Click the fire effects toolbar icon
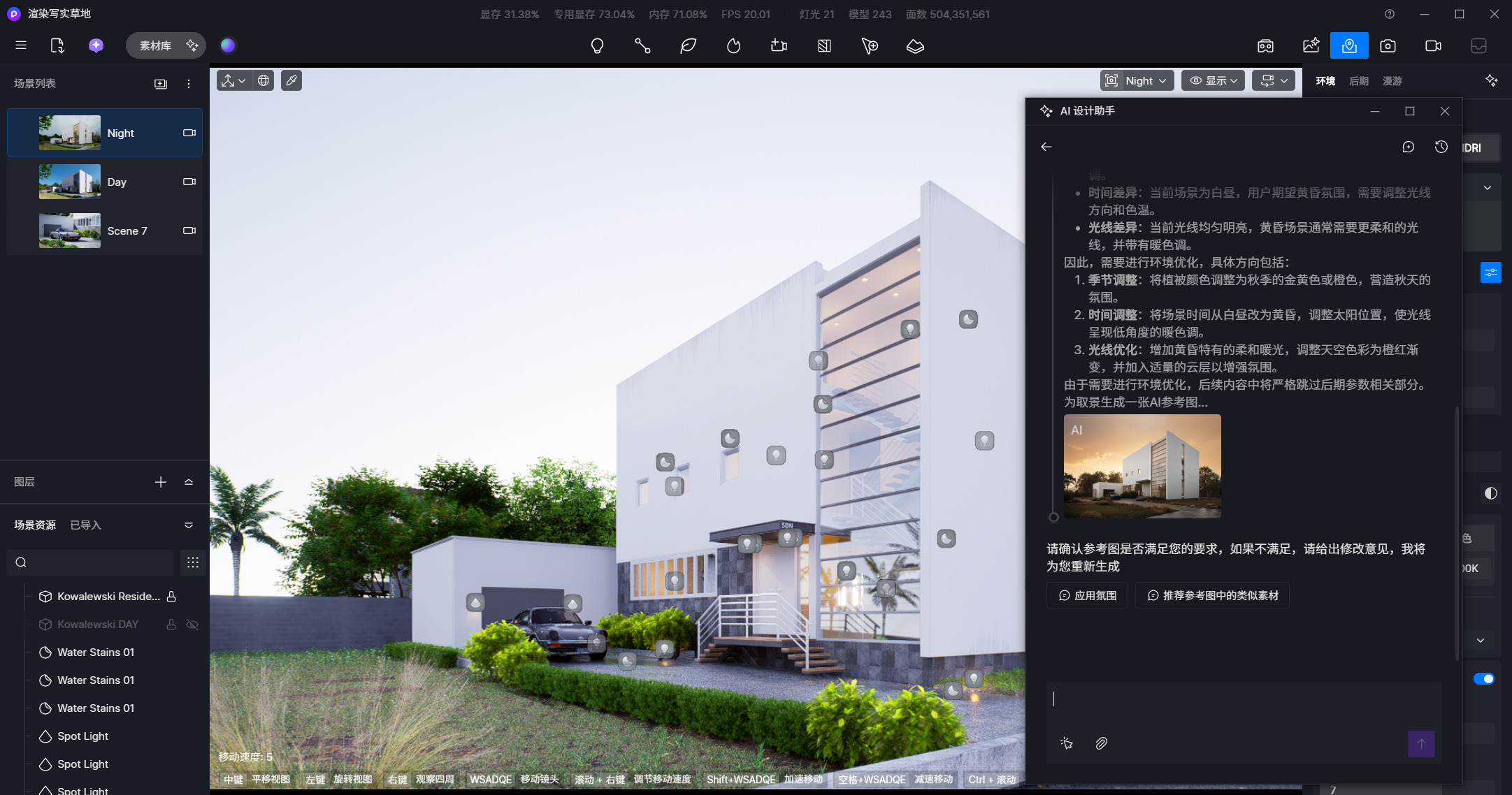The image size is (1512, 795). (x=733, y=46)
